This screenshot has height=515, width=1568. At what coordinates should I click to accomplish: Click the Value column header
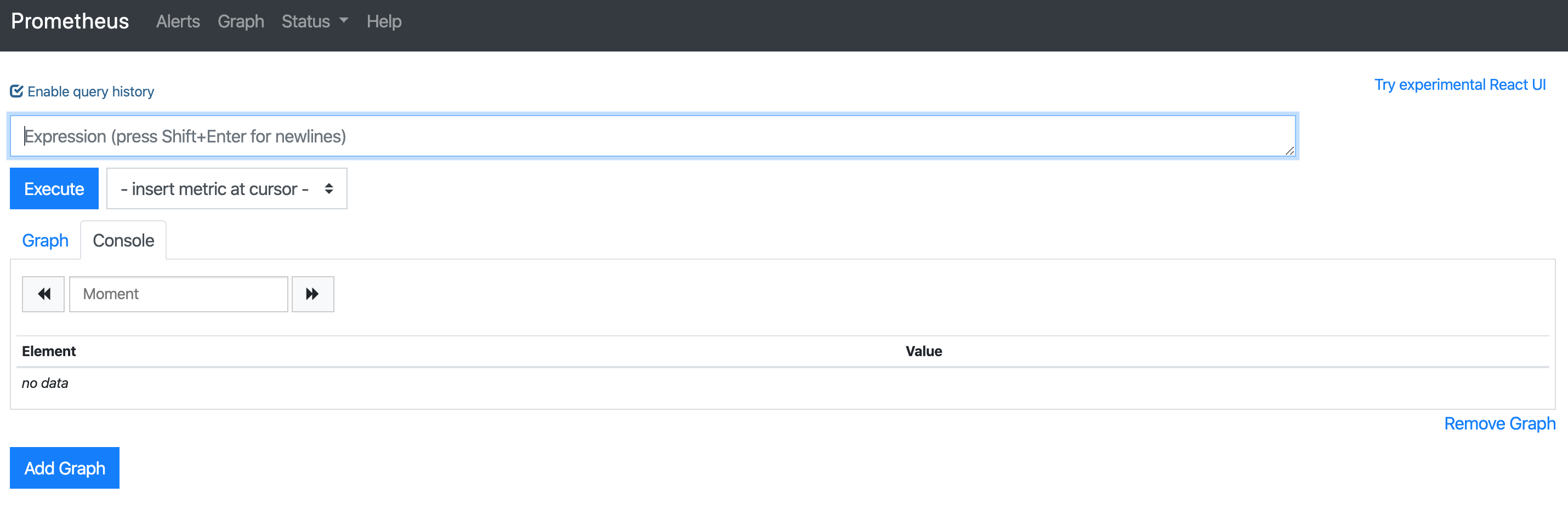(923, 351)
